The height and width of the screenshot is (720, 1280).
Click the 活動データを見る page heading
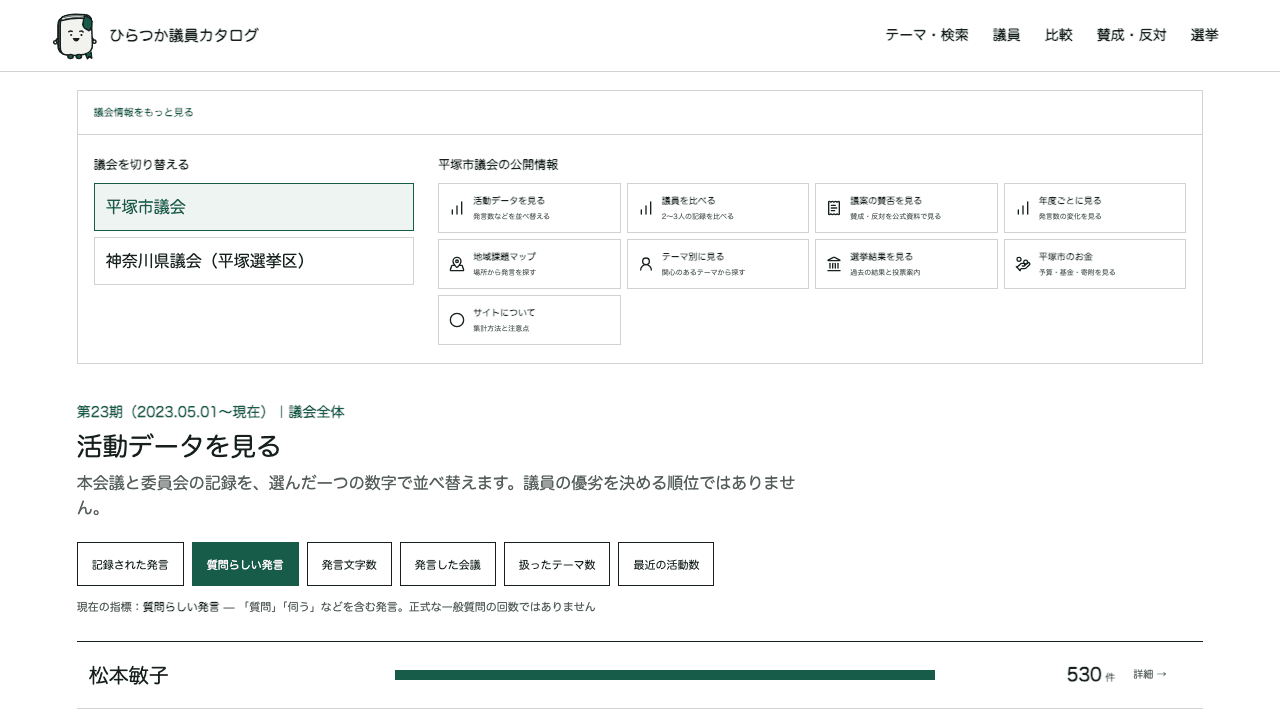tap(179, 446)
